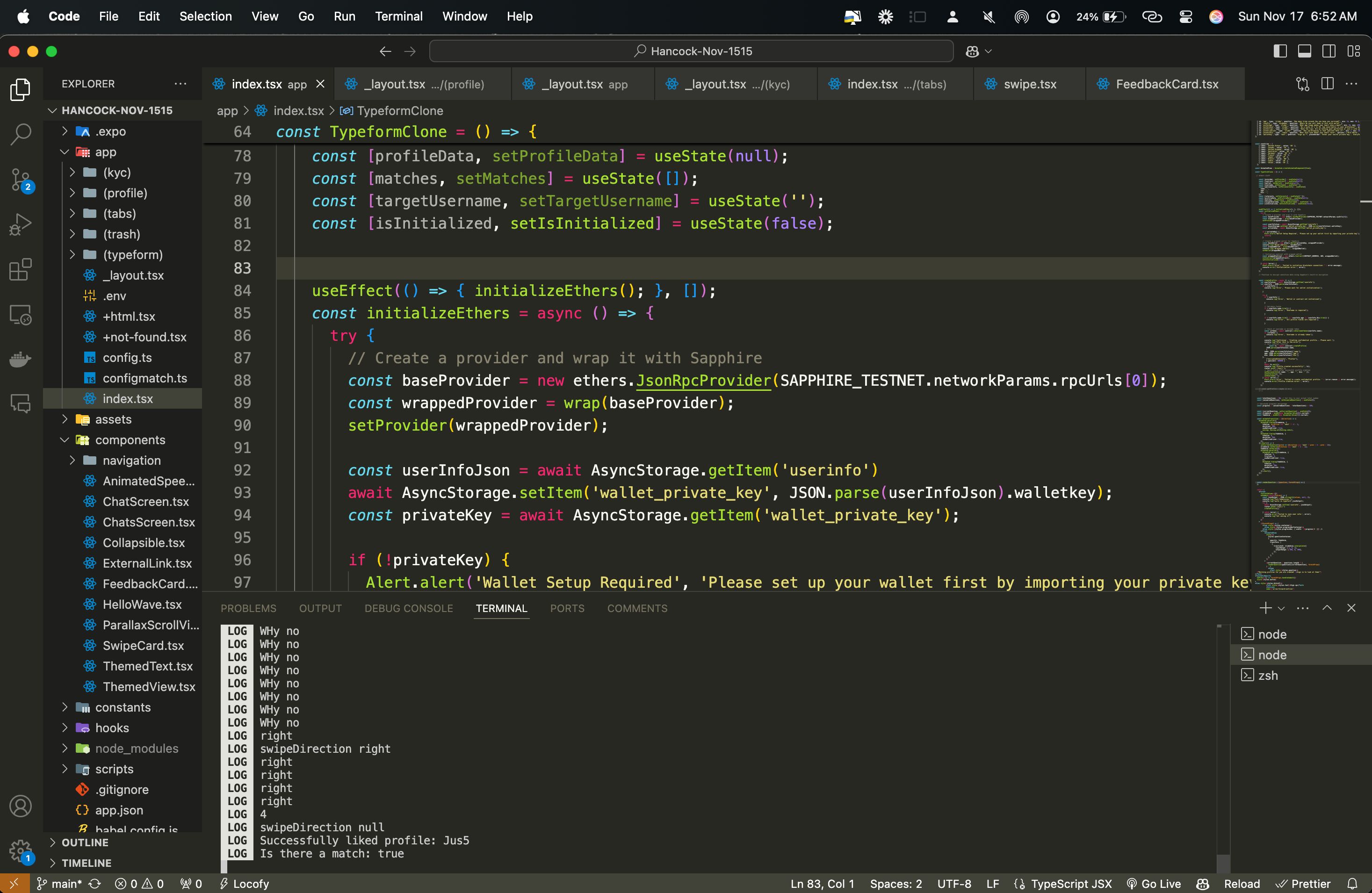
Task: Open the Comments/Chat view in activity bar
Action: (x=21, y=403)
